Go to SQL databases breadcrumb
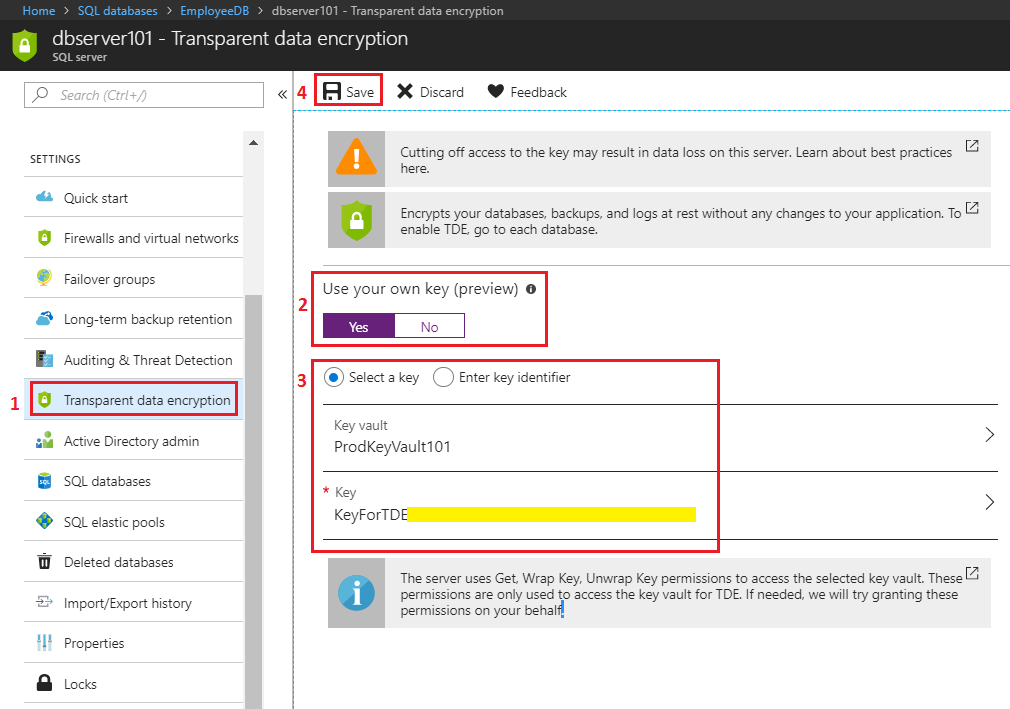1010x709 pixels. coord(117,10)
